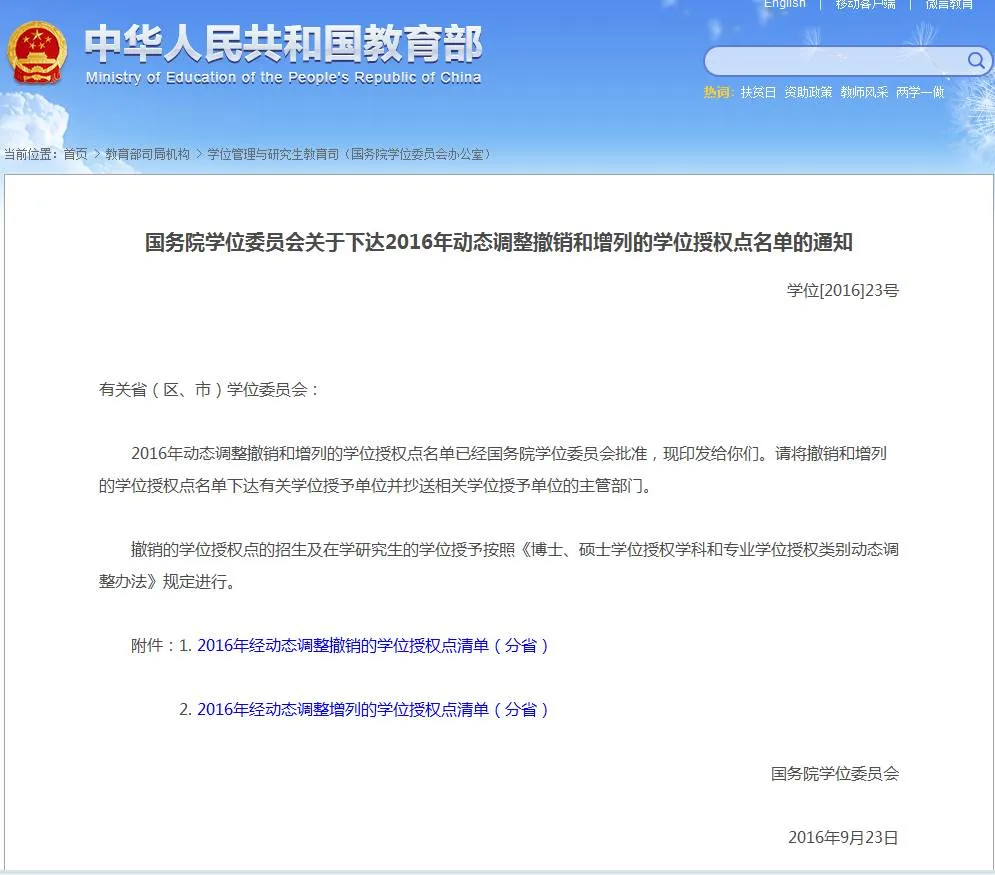Image resolution: width=995 pixels, height=875 pixels.
Task: Click the 热词 label
Action: pos(718,93)
